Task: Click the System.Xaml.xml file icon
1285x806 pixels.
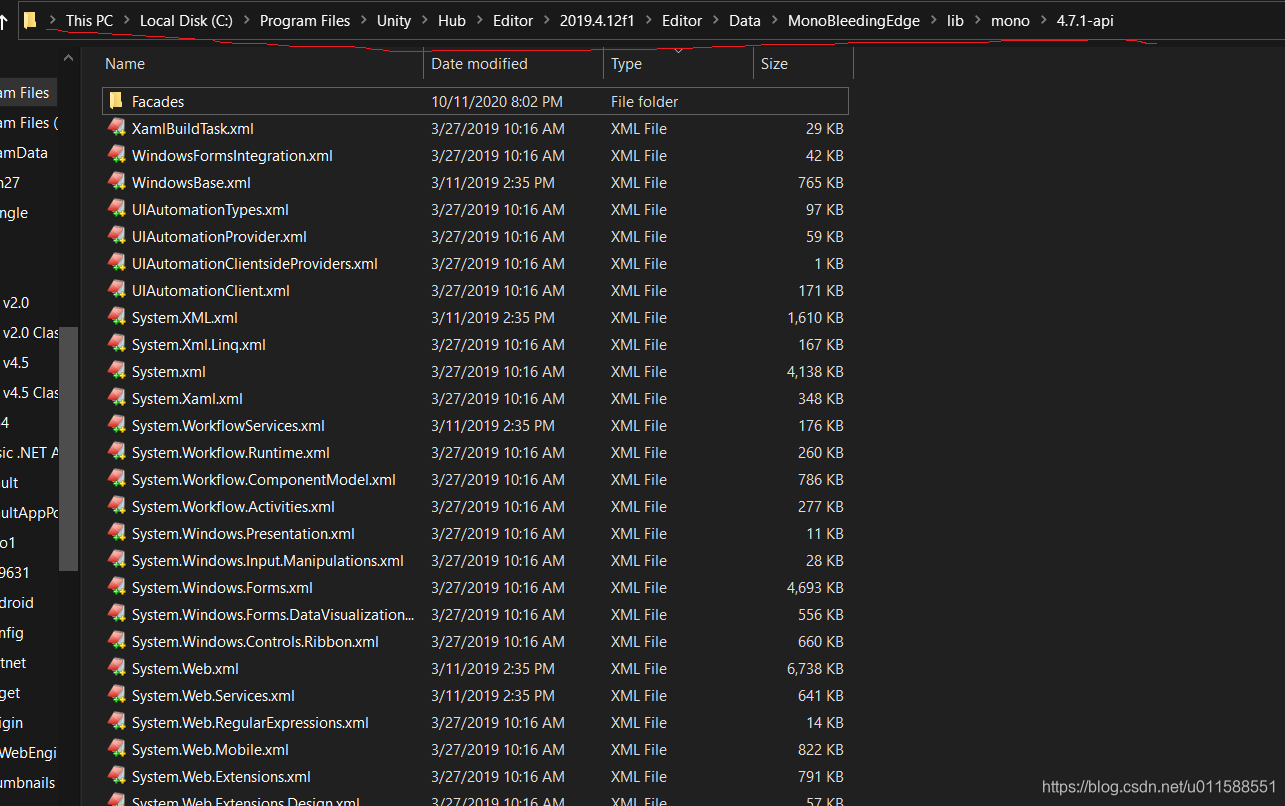Action: [116, 398]
